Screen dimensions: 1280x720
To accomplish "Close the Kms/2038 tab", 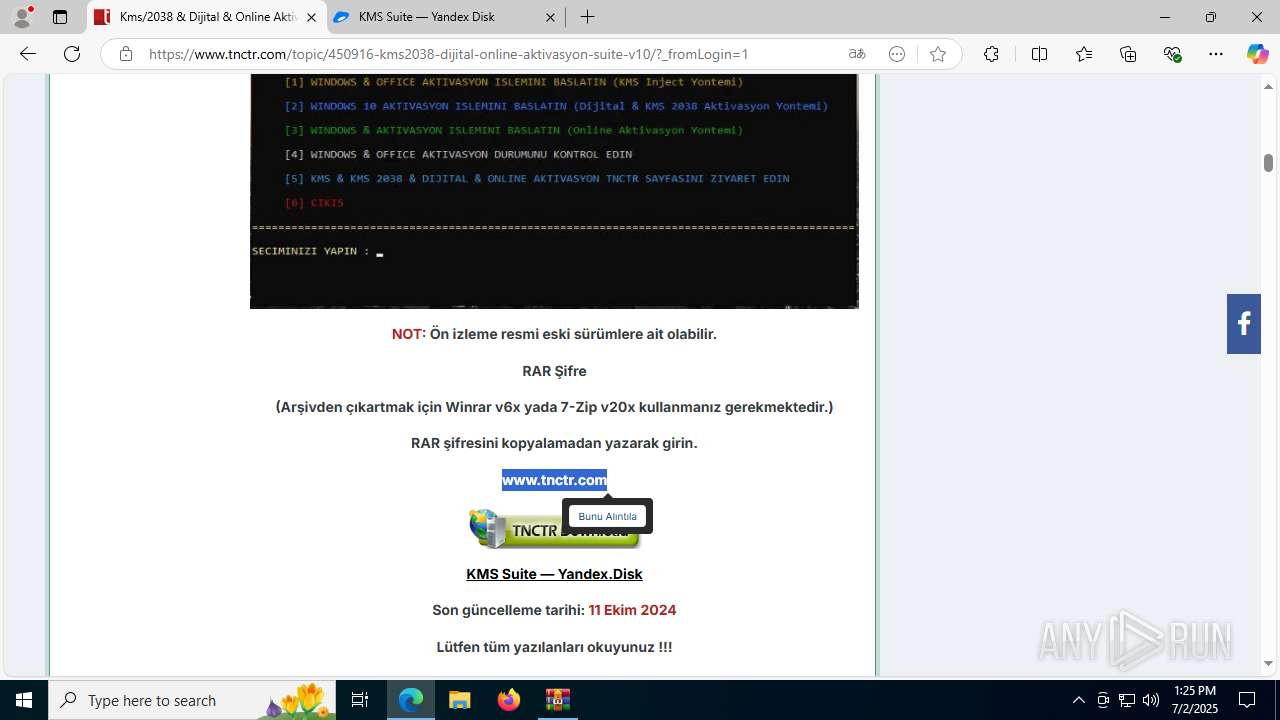I will point(311,17).
